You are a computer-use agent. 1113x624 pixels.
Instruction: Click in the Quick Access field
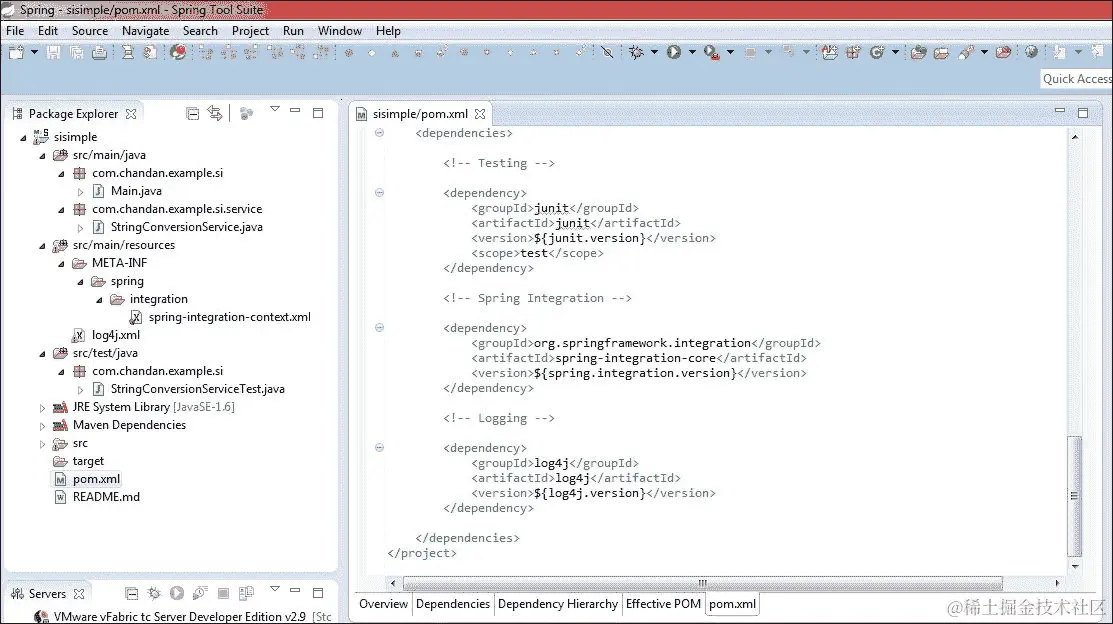pyautogui.click(x=1076, y=79)
